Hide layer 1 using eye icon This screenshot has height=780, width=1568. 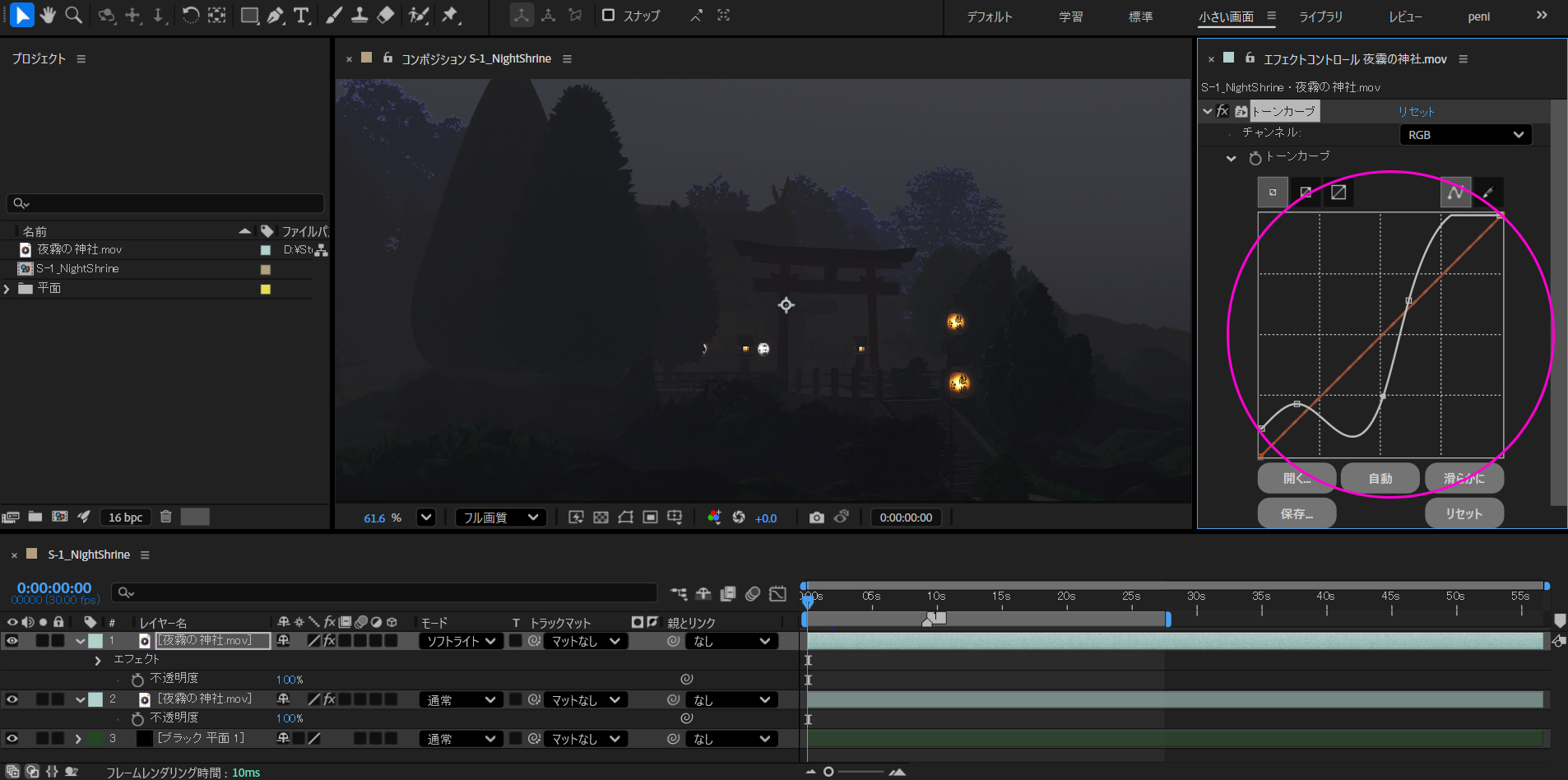[12, 641]
